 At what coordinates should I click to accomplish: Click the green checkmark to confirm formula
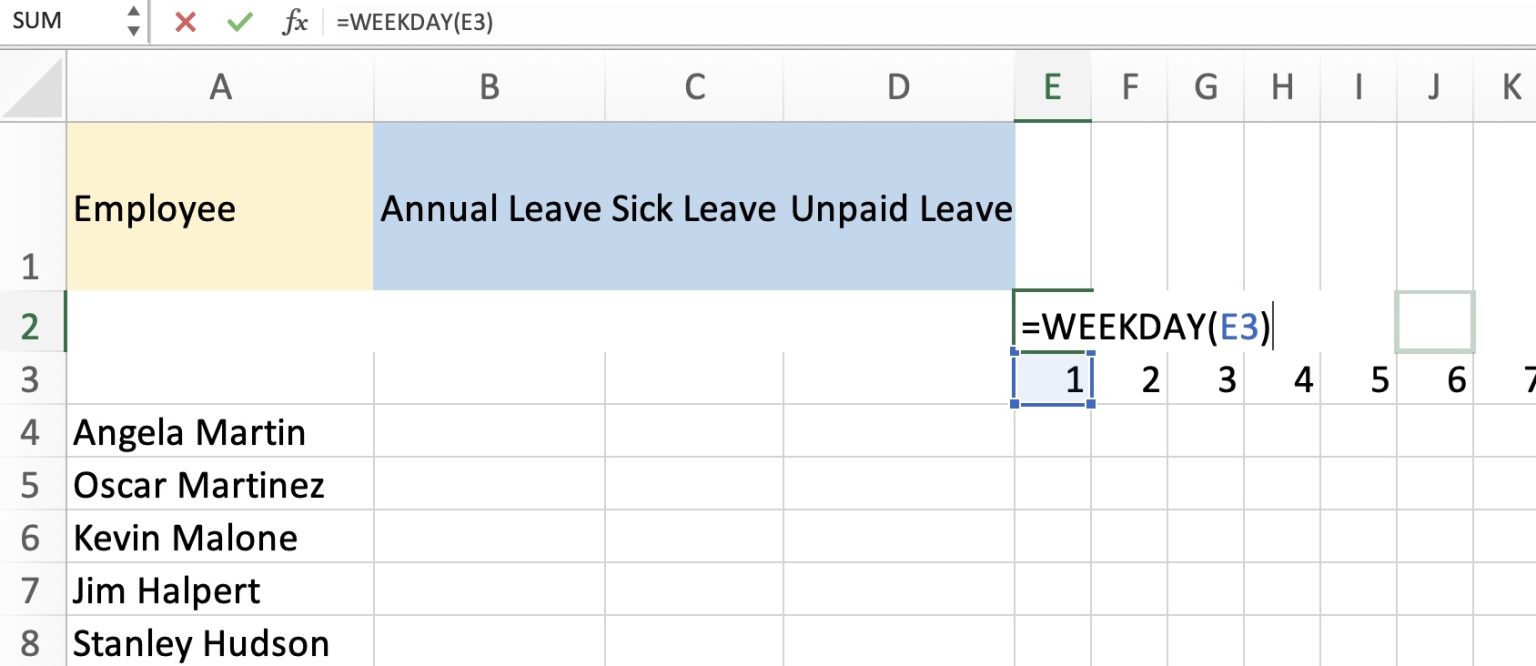tap(238, 20)
